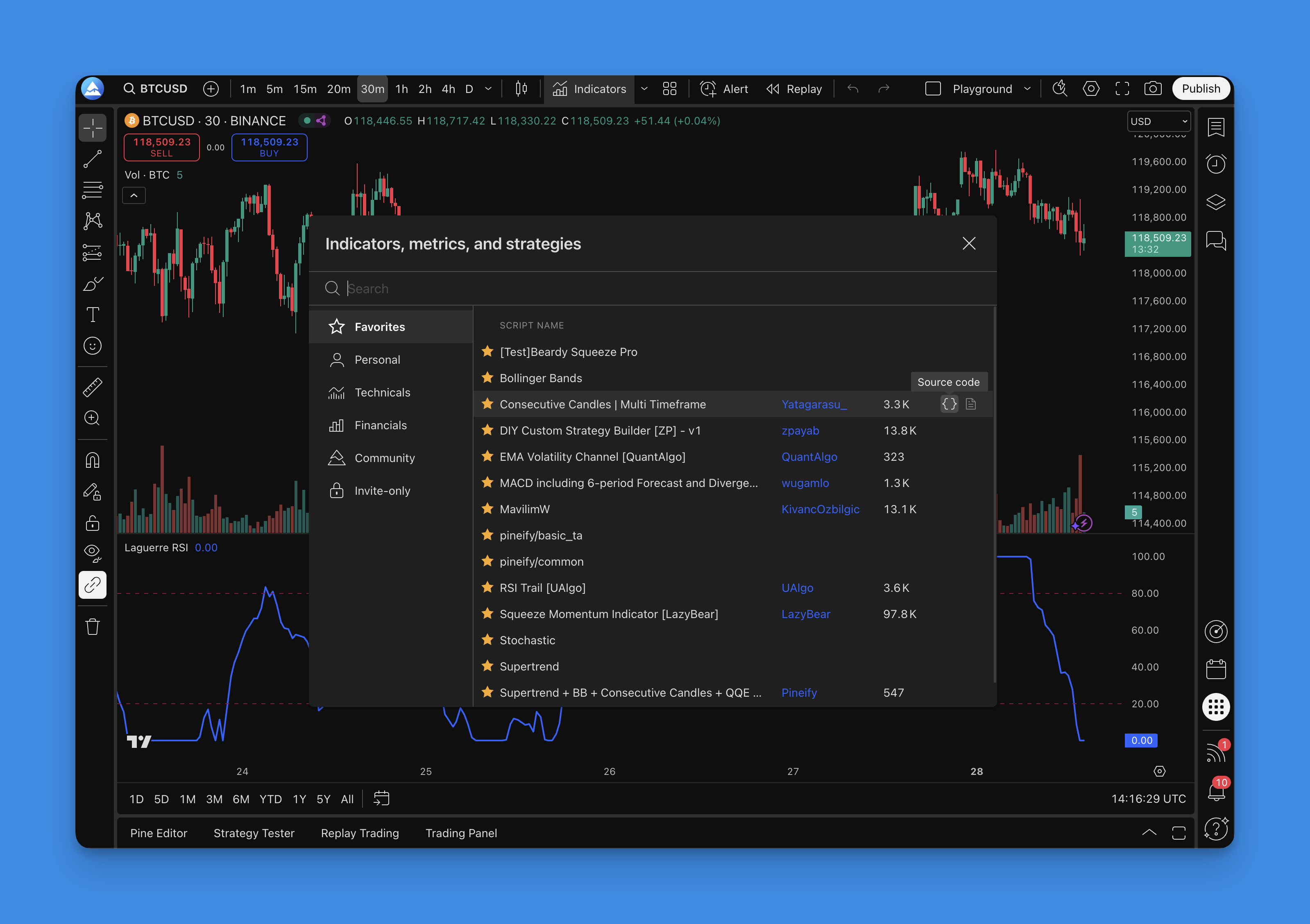Image resolution: width=1310 pixels, height=924 pixels.
Task: Expand the Indicators favorites dropdown arrow
Action: coord(644,89)
